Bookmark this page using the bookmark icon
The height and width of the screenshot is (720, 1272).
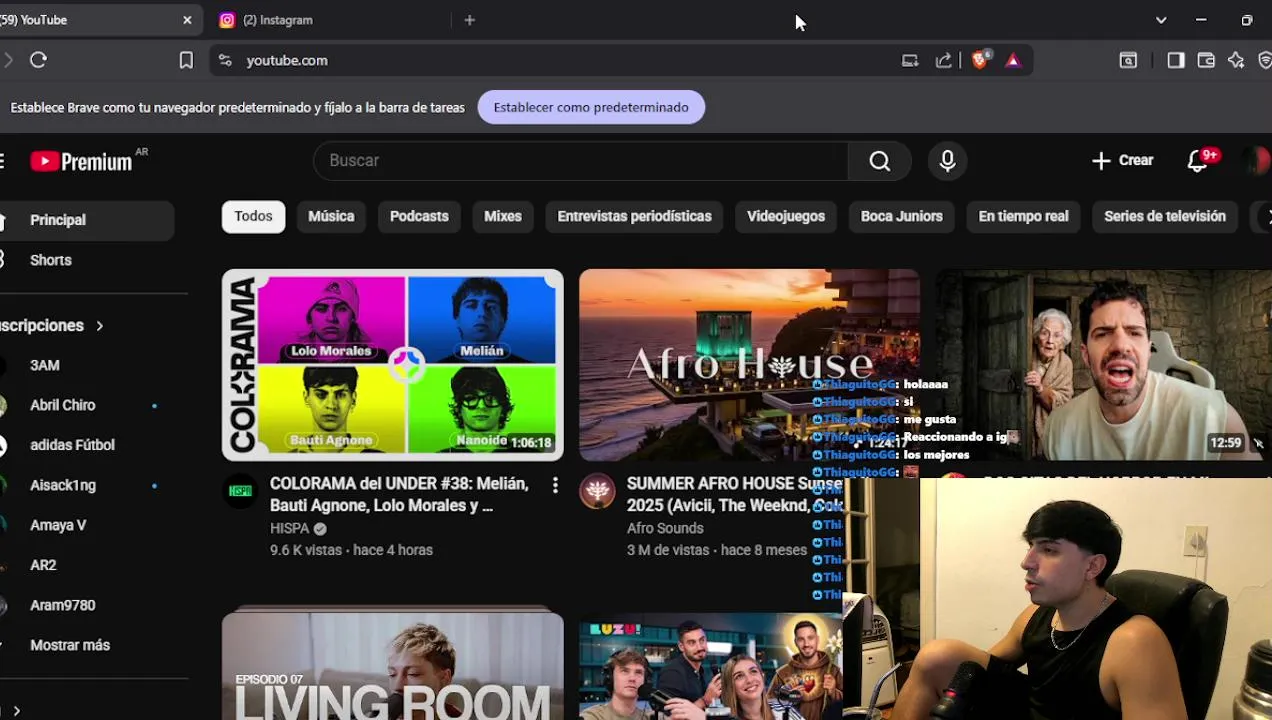[x=186, y=60]
